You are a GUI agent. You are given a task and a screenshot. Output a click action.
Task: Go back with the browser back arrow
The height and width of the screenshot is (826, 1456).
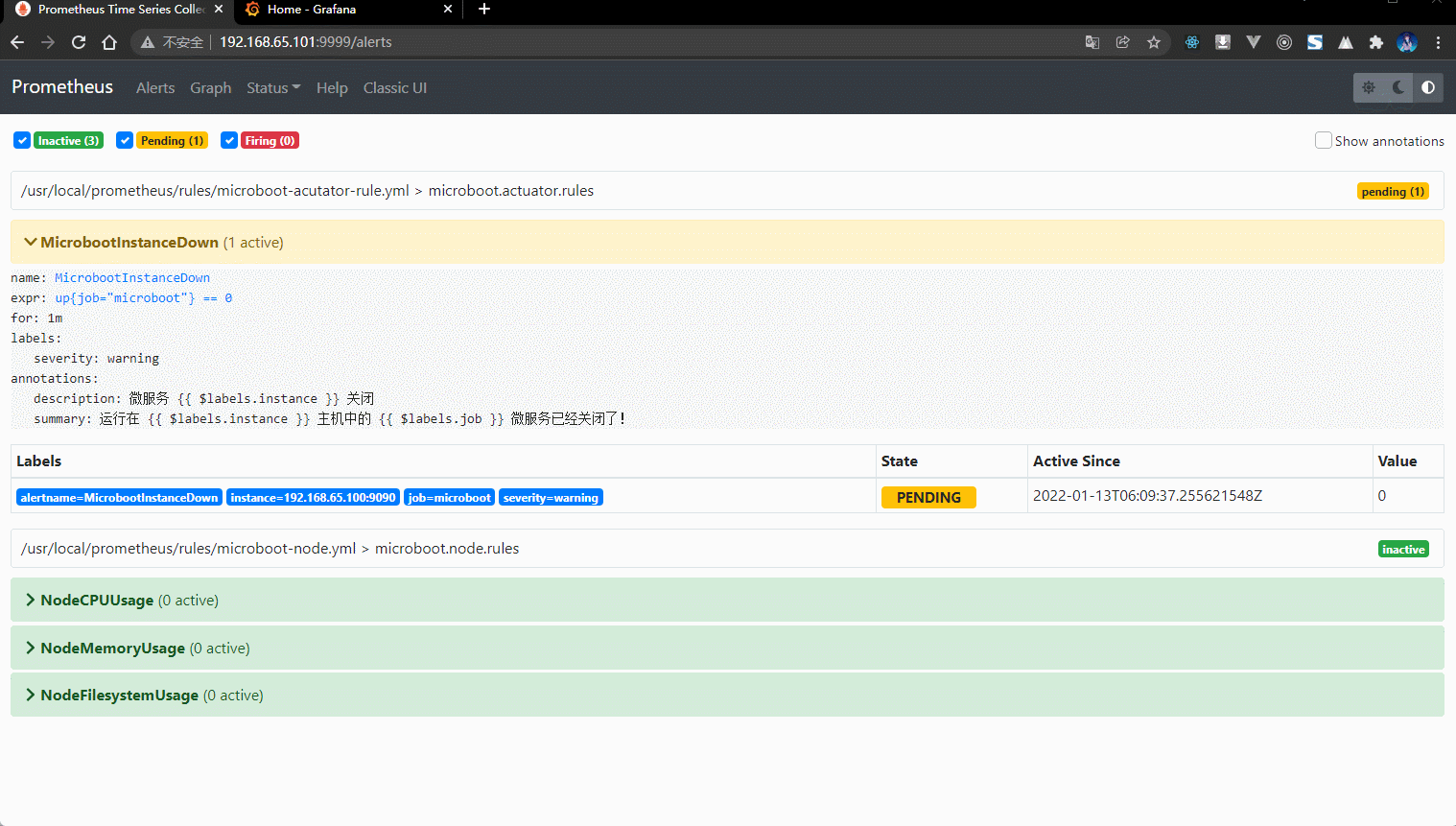point(17,42)
